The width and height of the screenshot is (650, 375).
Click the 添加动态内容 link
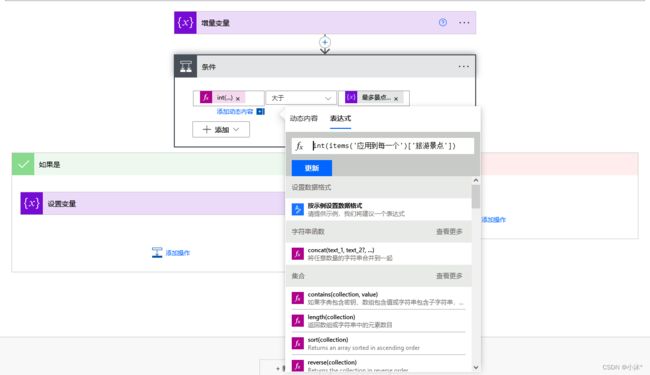click(235, 111)
